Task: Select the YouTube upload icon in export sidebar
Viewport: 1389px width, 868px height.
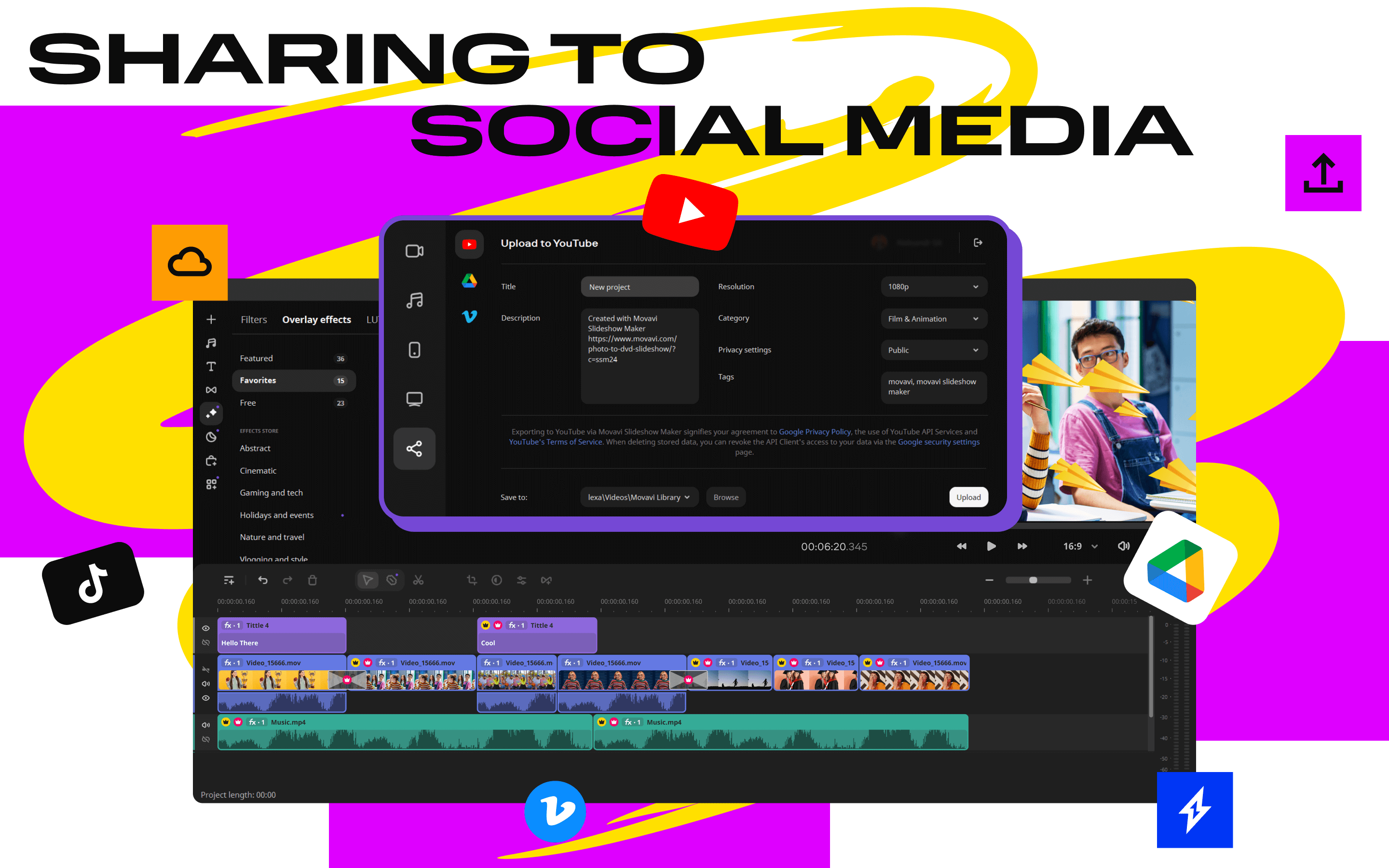Action: (469, 244)
